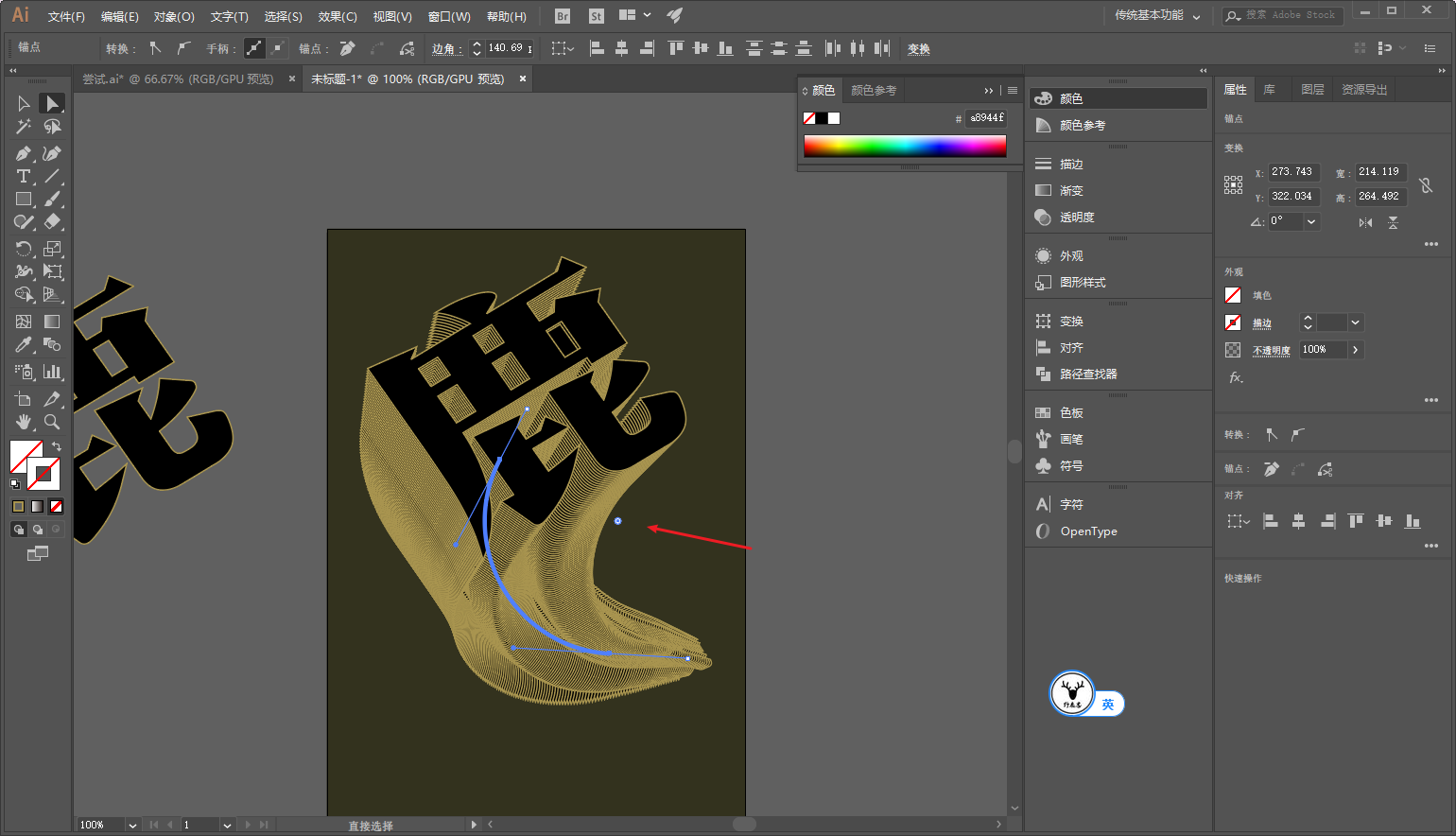Screen dimensions: 1456x836
Task: Pick the Paintbrush tool
Action: click(52, 200)
